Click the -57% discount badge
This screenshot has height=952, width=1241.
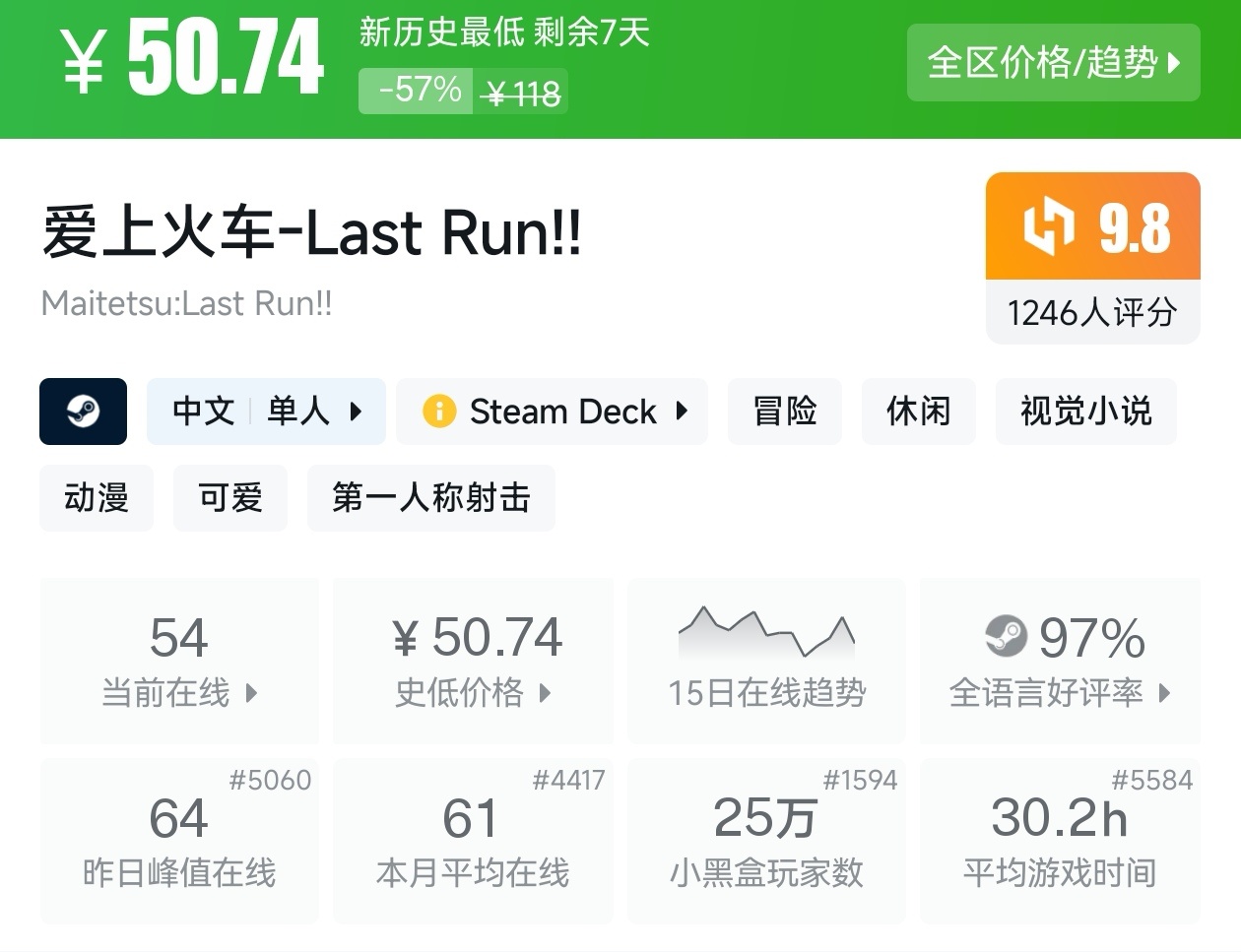[417, 91]
